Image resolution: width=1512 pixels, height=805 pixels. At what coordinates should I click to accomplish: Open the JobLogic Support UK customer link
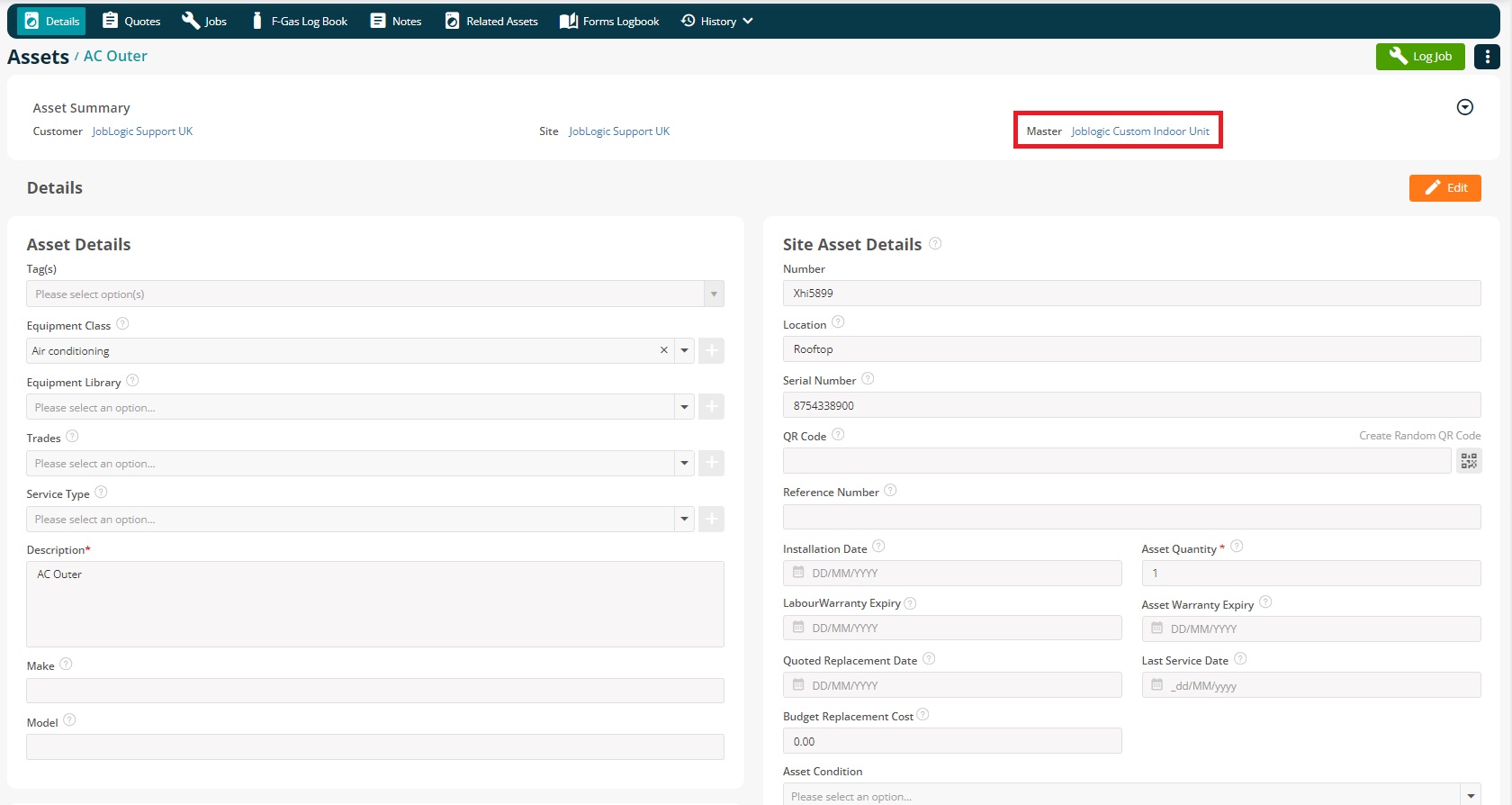click(x=142, y=131)
